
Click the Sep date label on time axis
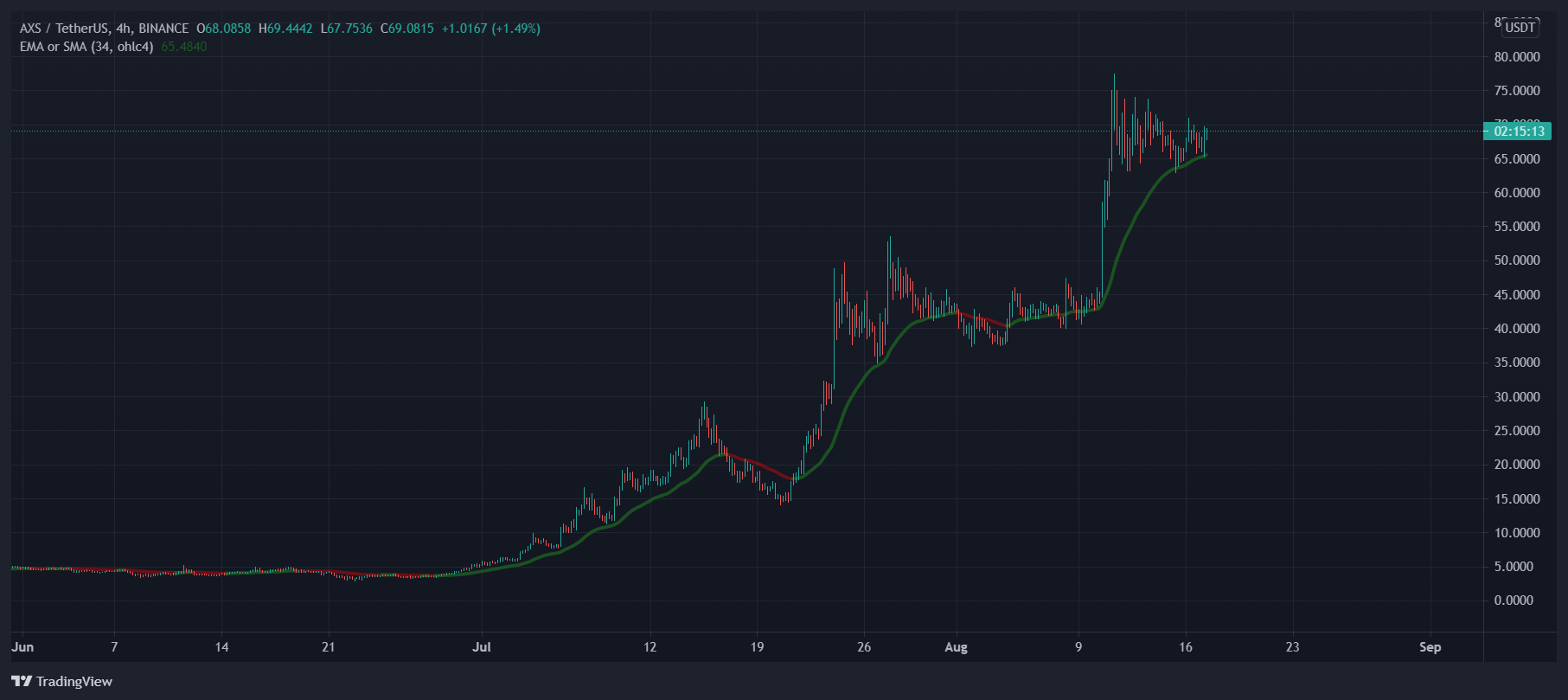tap(1430, 647)
